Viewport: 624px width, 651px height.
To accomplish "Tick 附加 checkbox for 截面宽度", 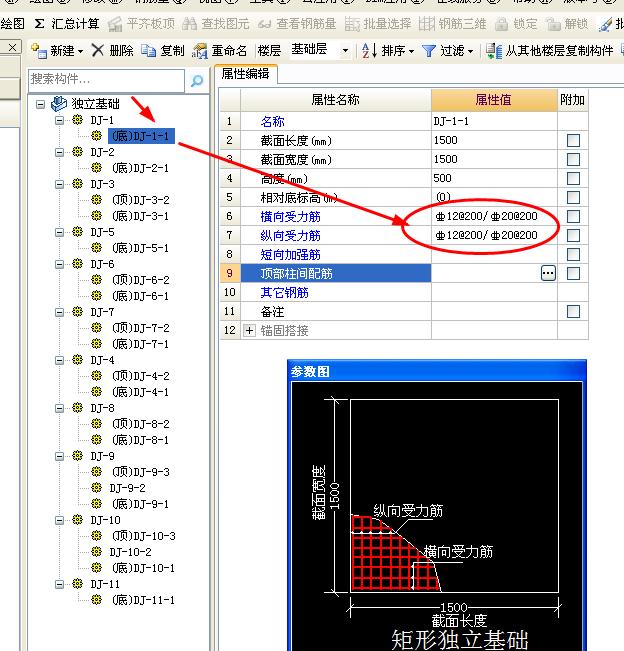I will tap(573, 159).
